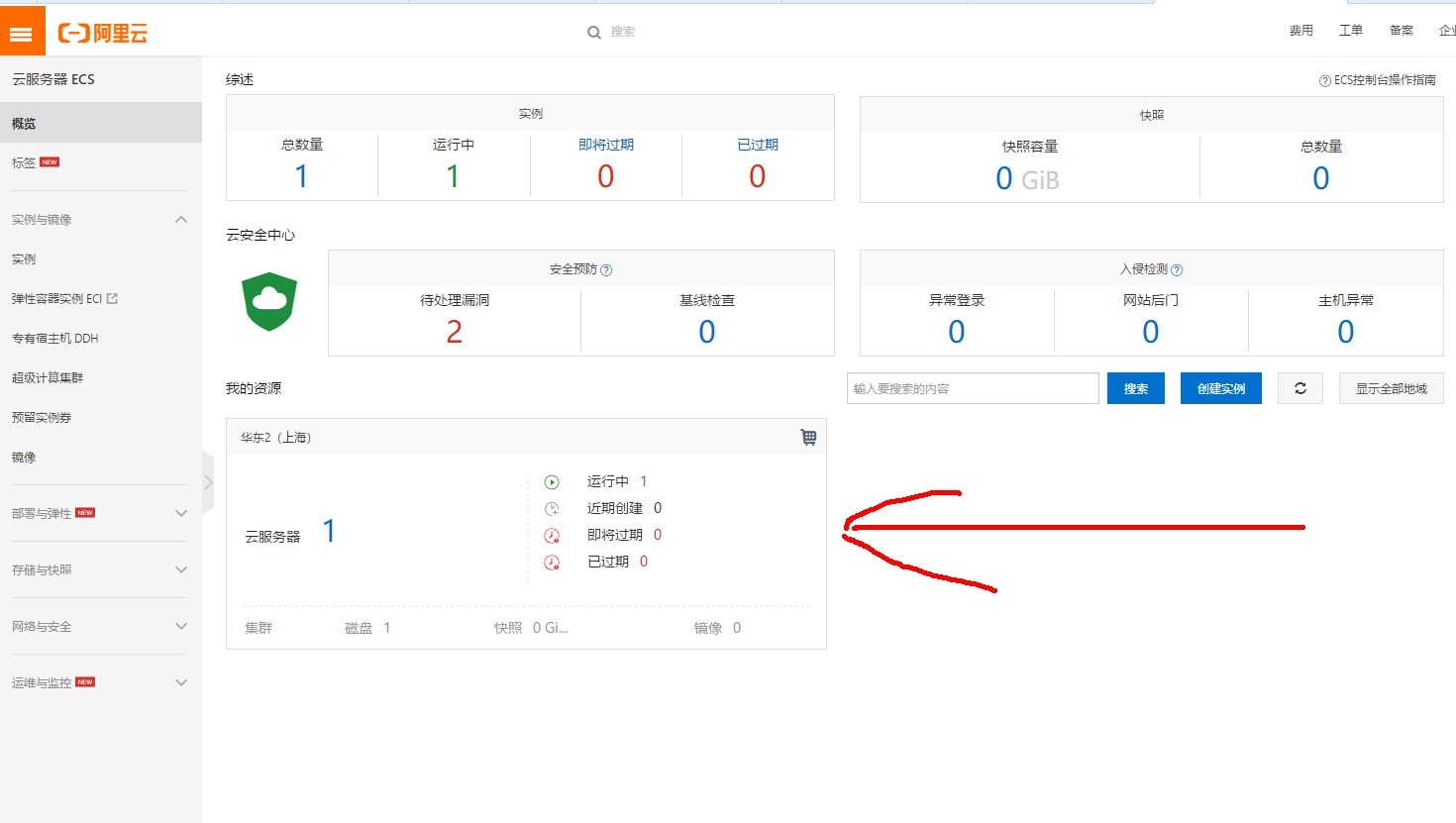Open shopping cart icon for 华东2
This screenshot has height=823, width=1456.
[x=808, y=437]
